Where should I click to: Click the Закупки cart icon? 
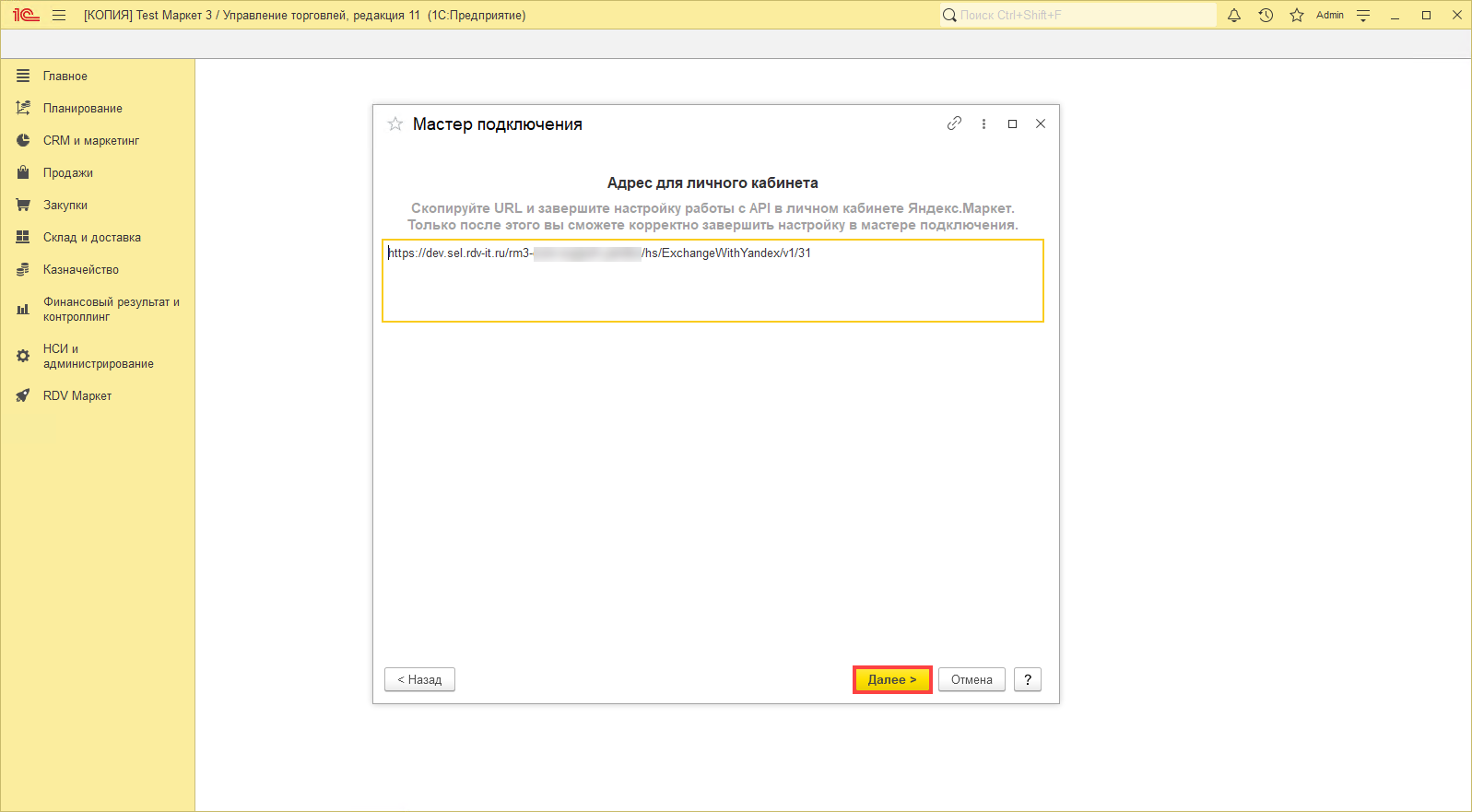pyautogui.click(x=23, y=205)
